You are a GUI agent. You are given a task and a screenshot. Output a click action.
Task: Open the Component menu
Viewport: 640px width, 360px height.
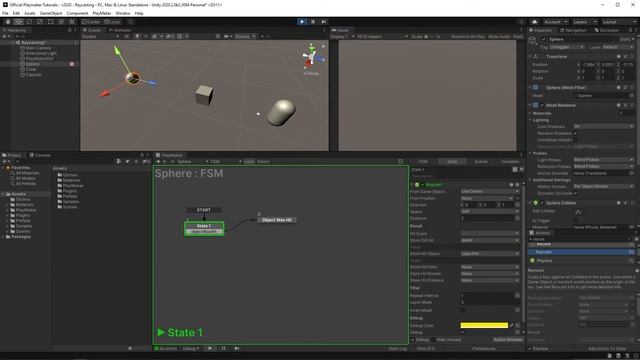coord(77,13)
